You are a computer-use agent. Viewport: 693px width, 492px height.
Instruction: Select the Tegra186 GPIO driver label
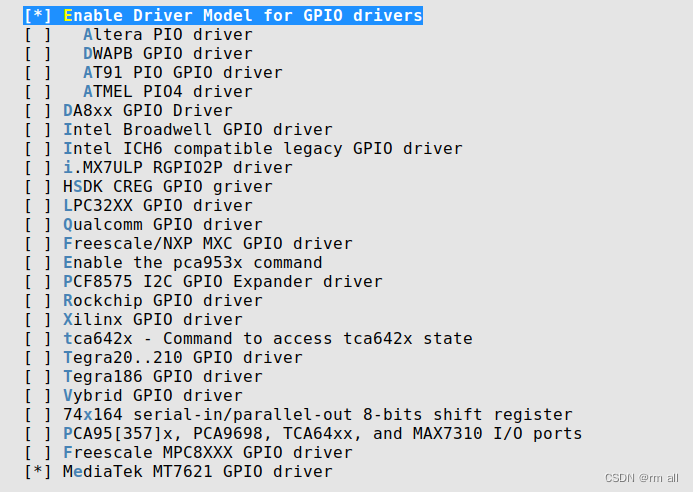tap(163, 377)
